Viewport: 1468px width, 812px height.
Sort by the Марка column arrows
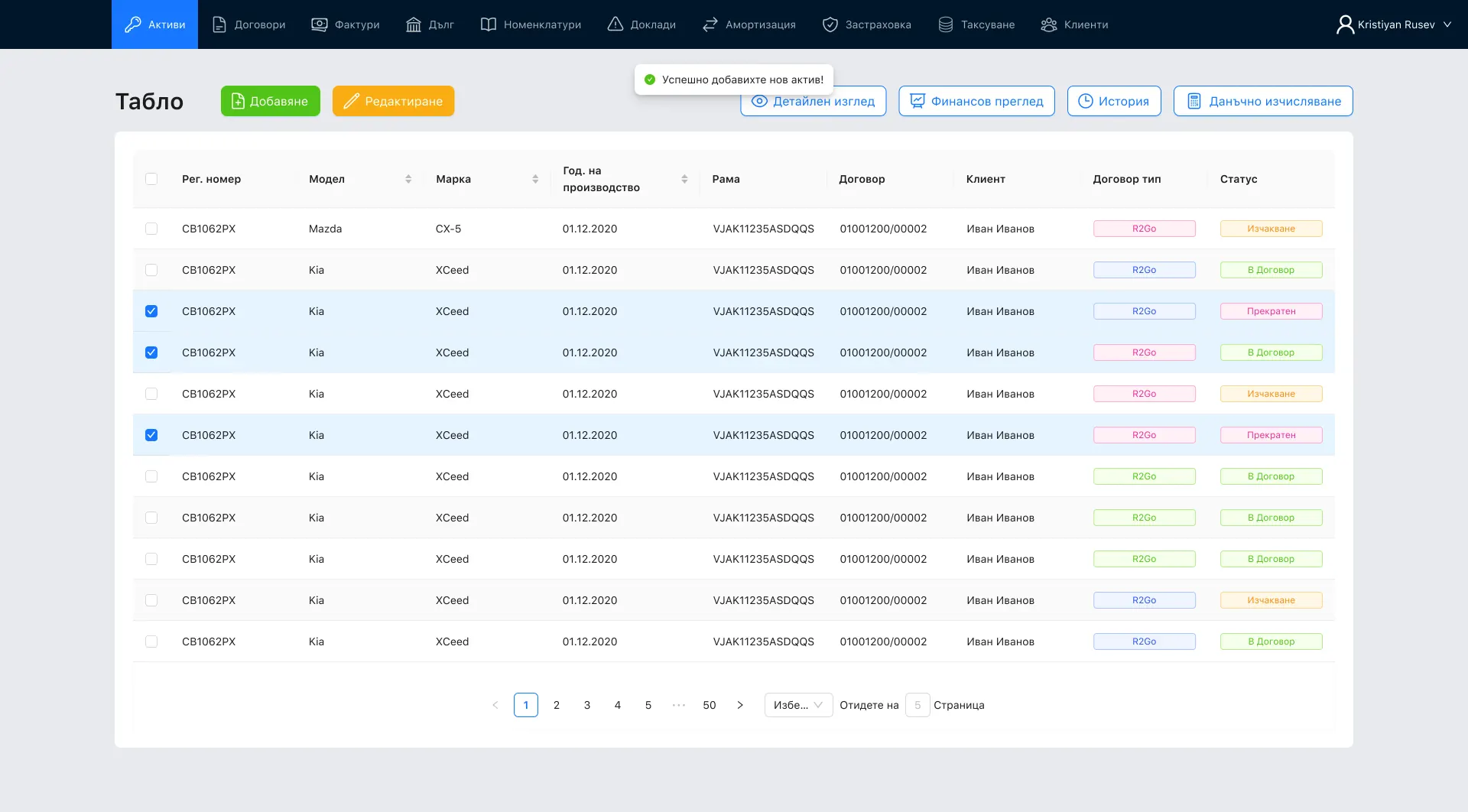(x=535, y=179)
